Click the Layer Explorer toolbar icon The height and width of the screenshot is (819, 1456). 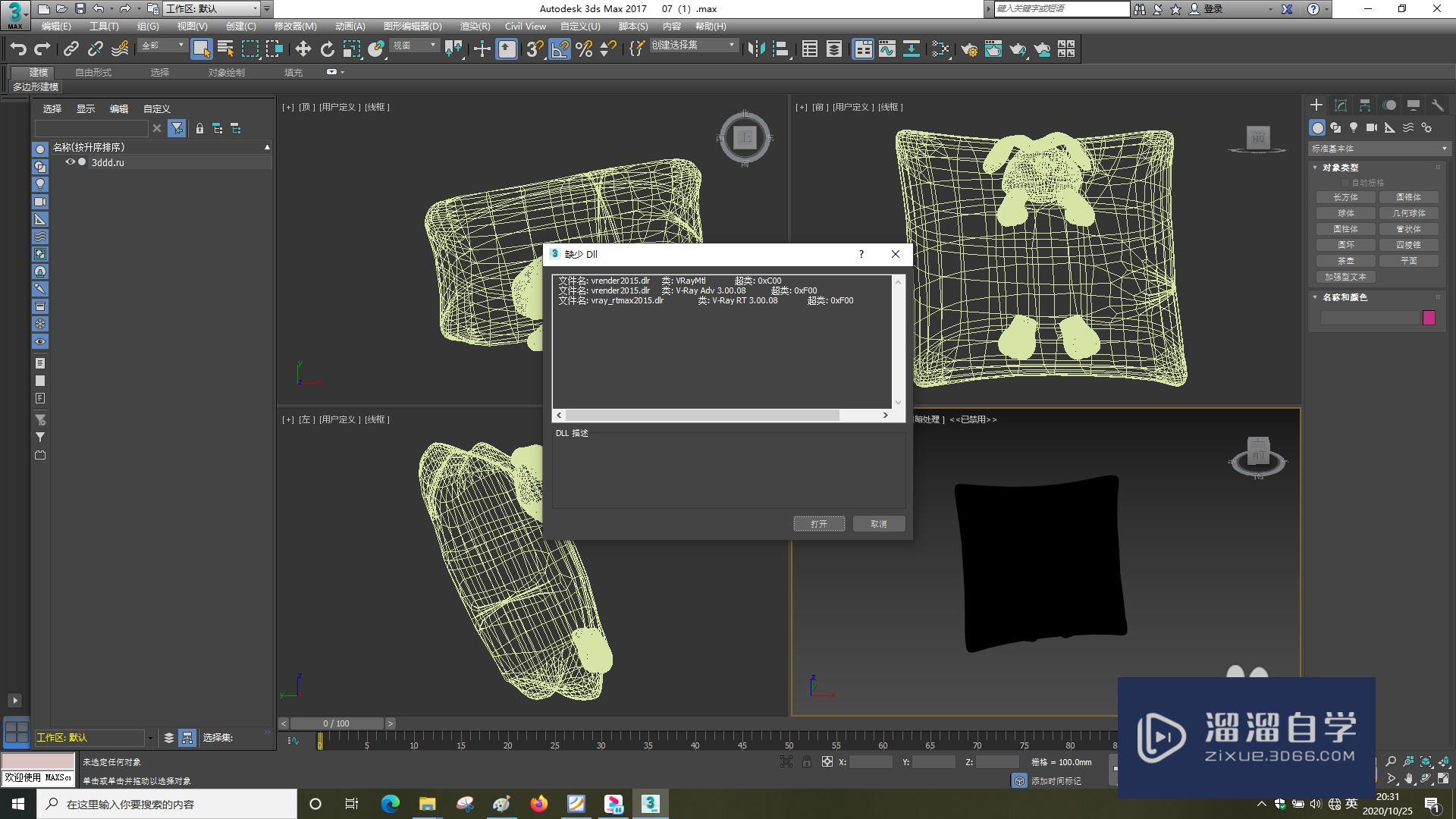[833, 49]
